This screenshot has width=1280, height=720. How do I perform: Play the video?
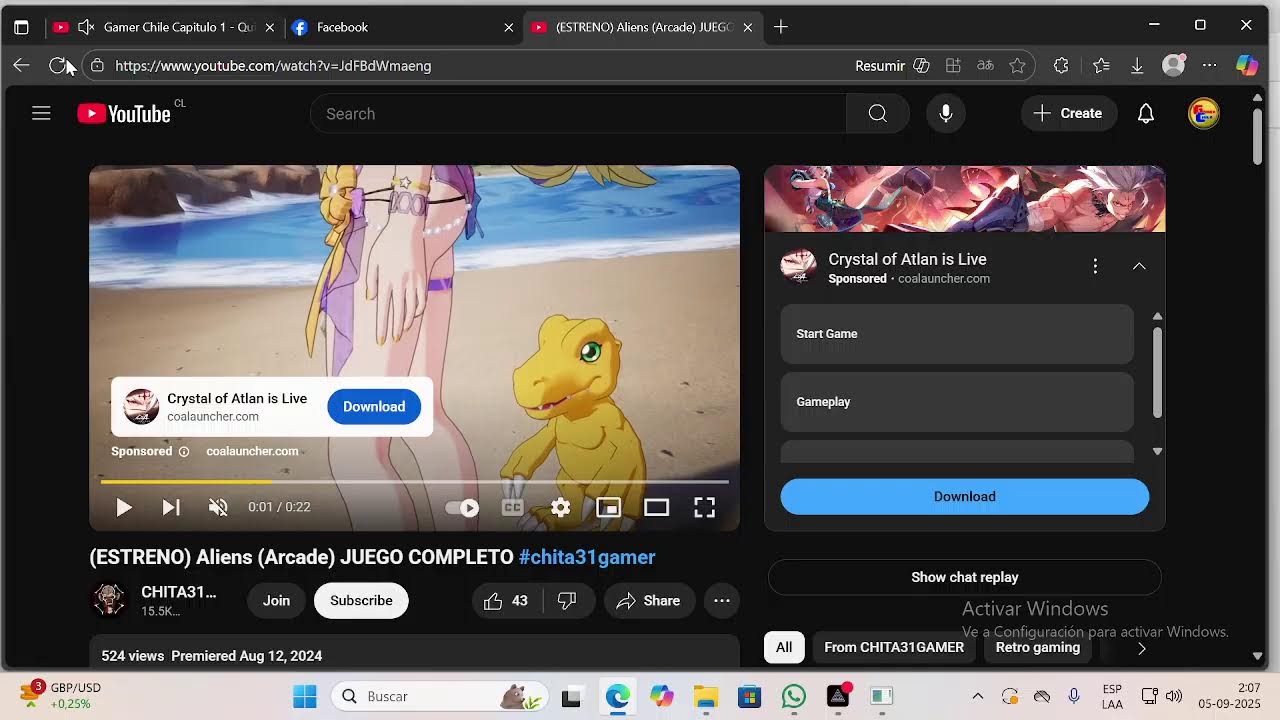tap(123, 508)
